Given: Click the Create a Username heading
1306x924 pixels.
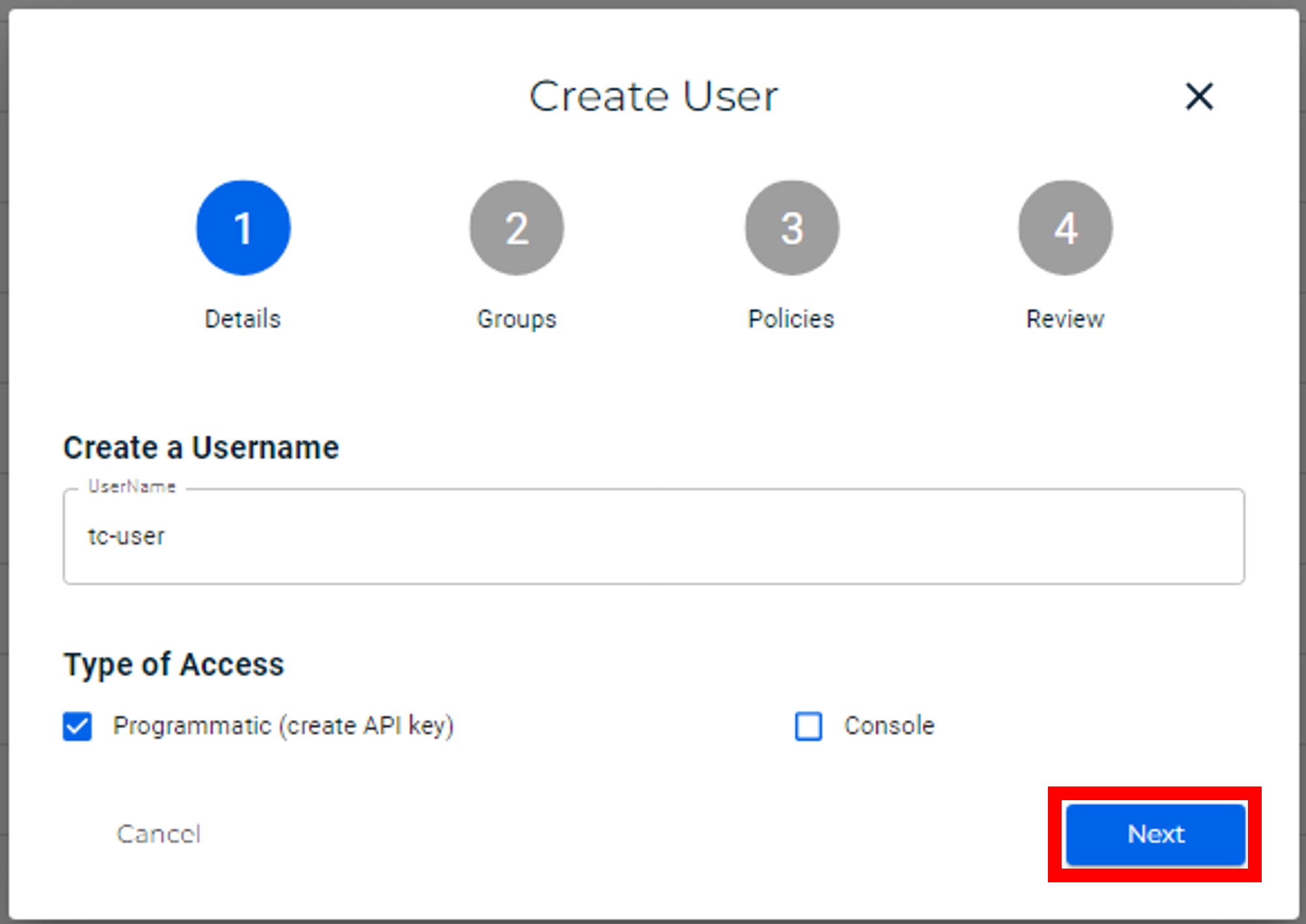Looking at the screenshot, I should pyautogui.click(x=201, y=448).
